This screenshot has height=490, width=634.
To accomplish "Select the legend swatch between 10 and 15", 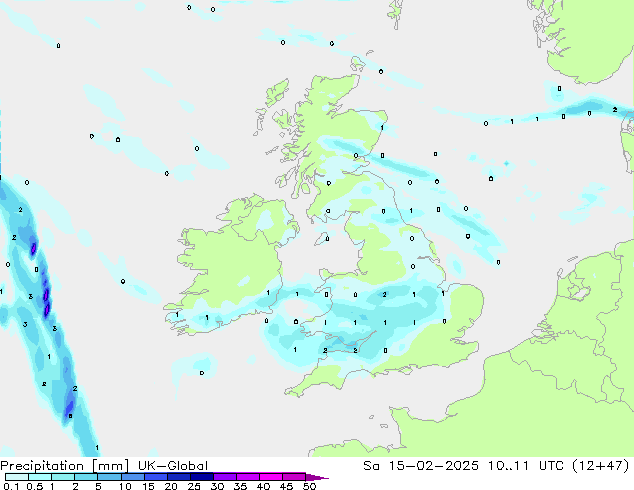I will click(x=133, y=477).
